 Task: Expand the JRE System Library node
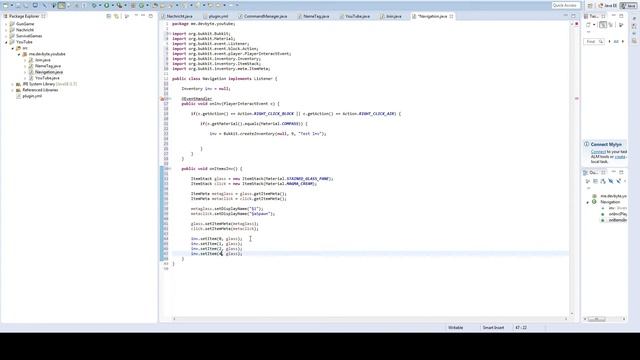point(13,84)
